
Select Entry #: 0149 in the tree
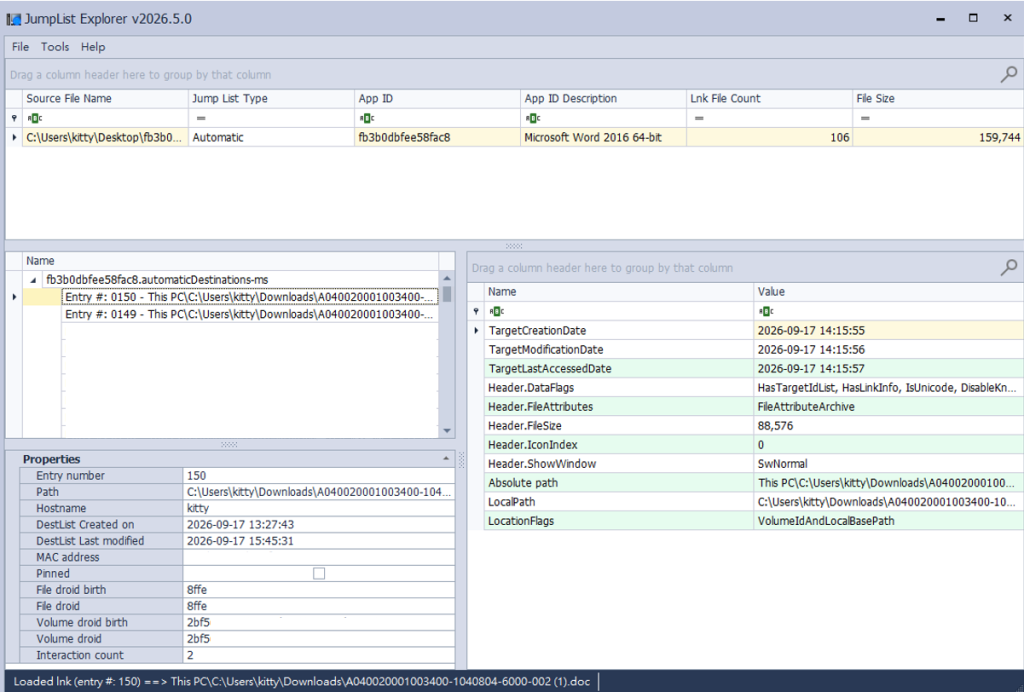[250, 314]
